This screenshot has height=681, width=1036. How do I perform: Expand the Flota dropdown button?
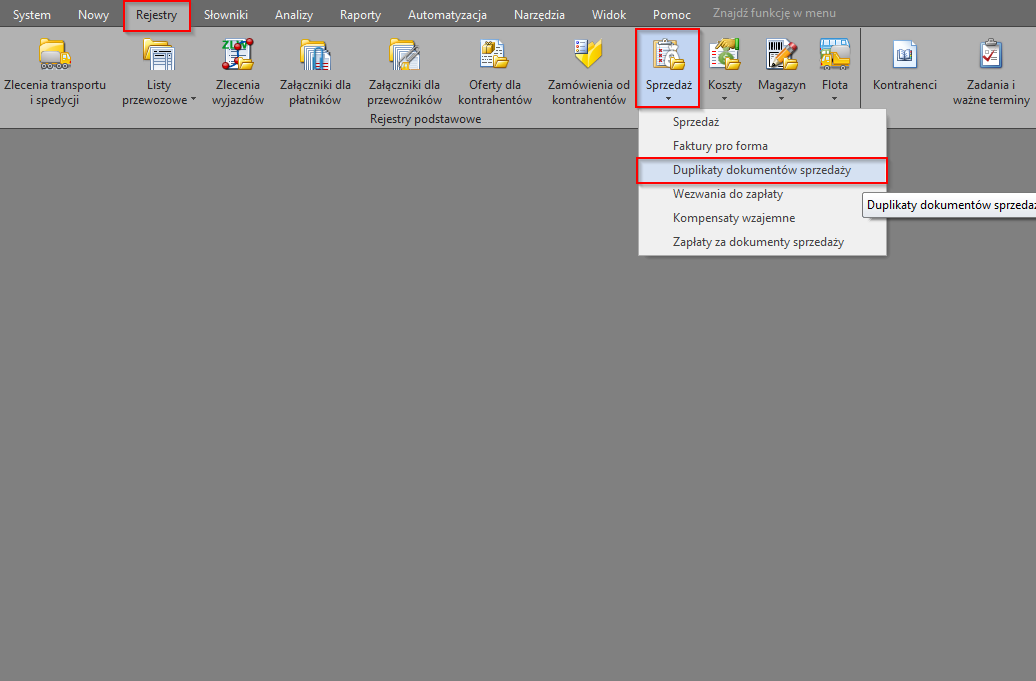click(834, 68)
